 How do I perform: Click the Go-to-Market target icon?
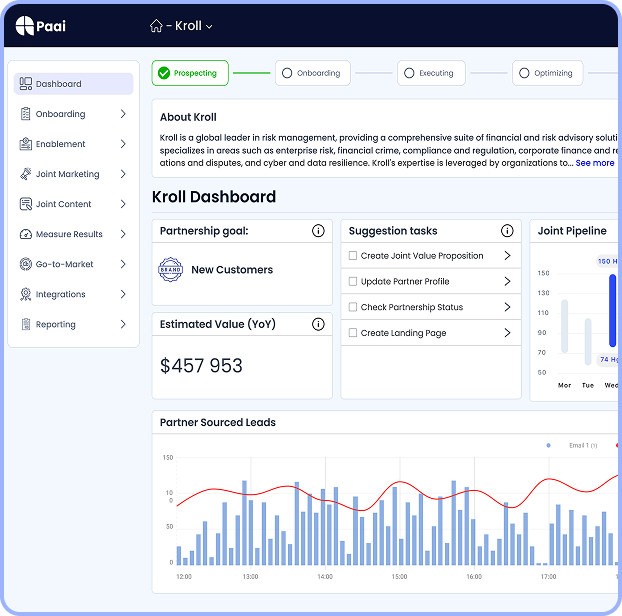pyautogui.click(x=26, y=264)
